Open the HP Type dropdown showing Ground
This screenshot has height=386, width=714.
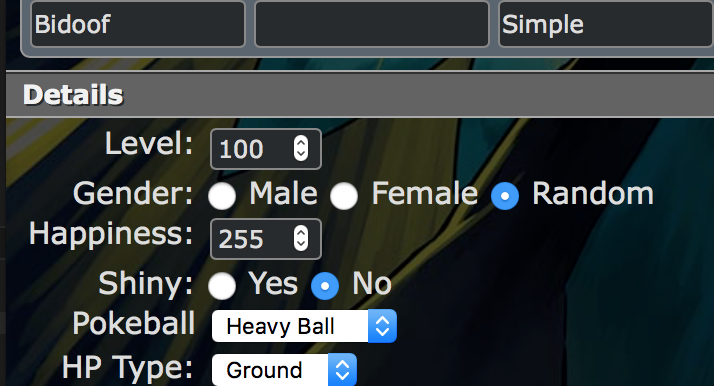pos(284,370)
